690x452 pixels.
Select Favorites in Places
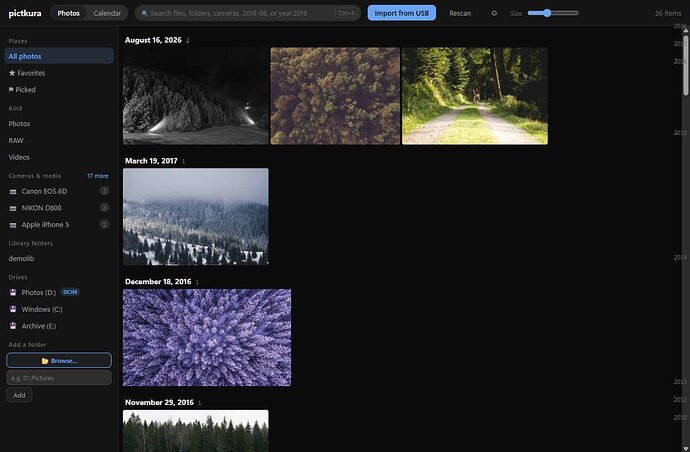point(59,73)
